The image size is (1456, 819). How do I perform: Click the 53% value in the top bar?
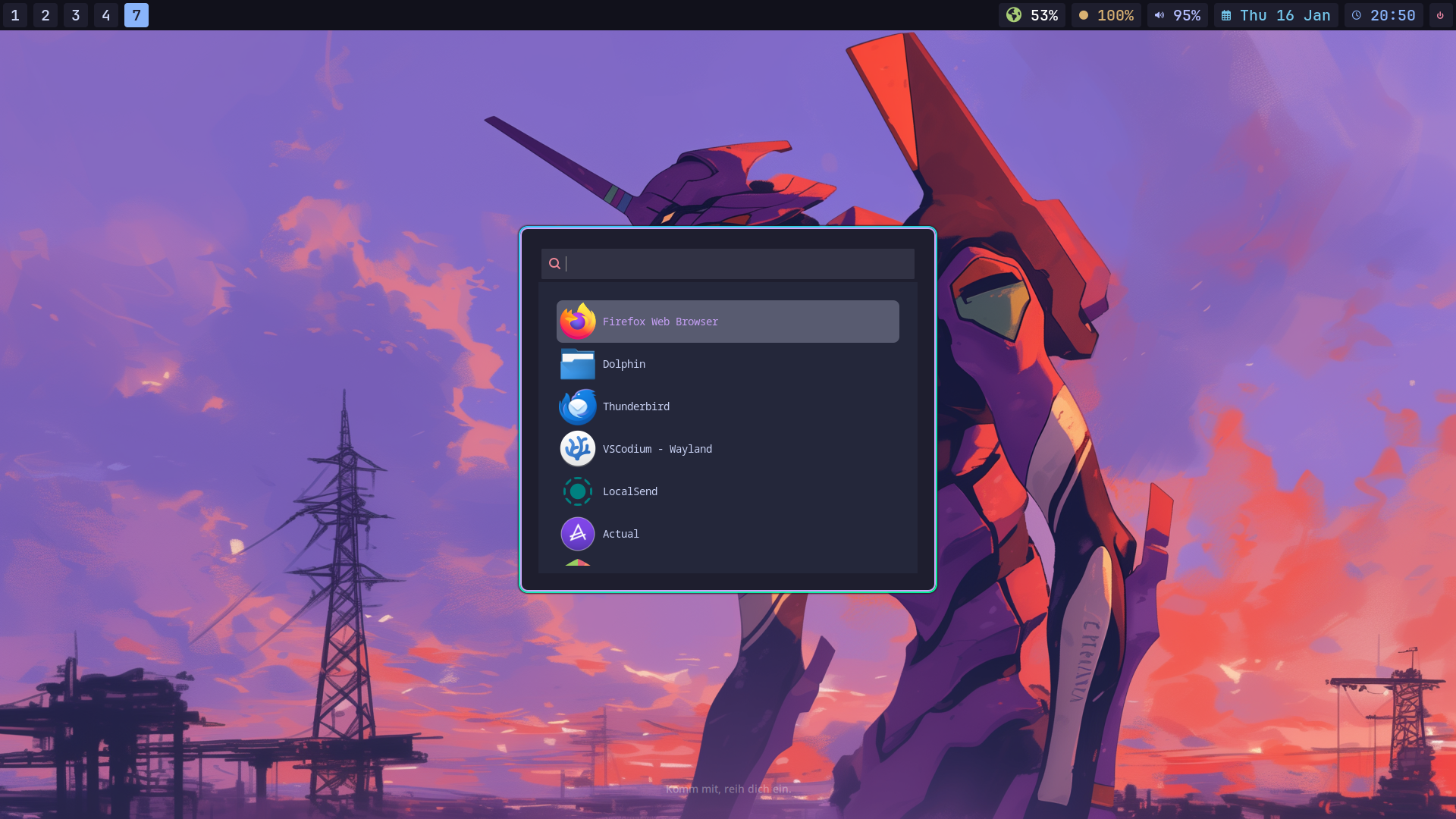tap(1044, 15)
